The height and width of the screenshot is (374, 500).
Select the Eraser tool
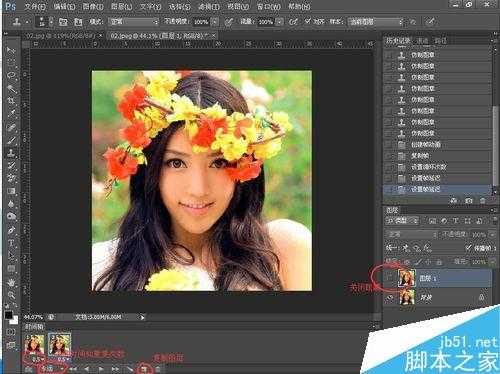[x=11, y=178]
